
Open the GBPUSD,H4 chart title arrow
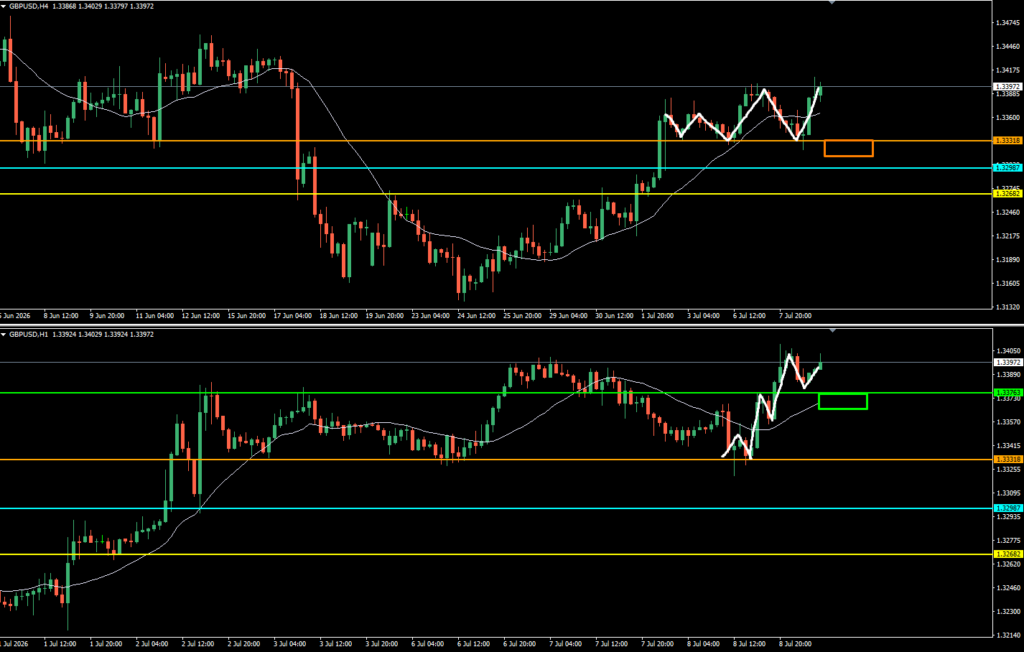tap(4, 6)
